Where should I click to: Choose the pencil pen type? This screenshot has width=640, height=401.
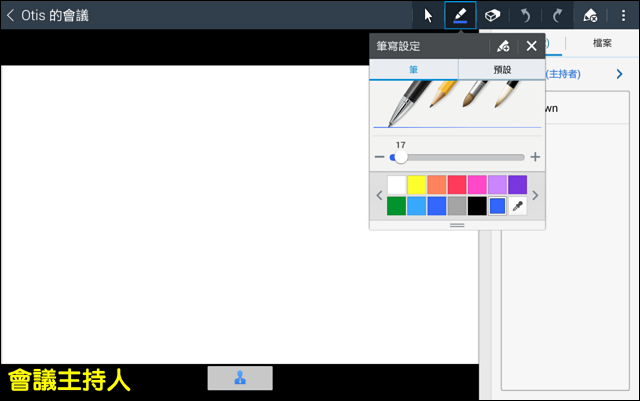(x=443, y=94)
